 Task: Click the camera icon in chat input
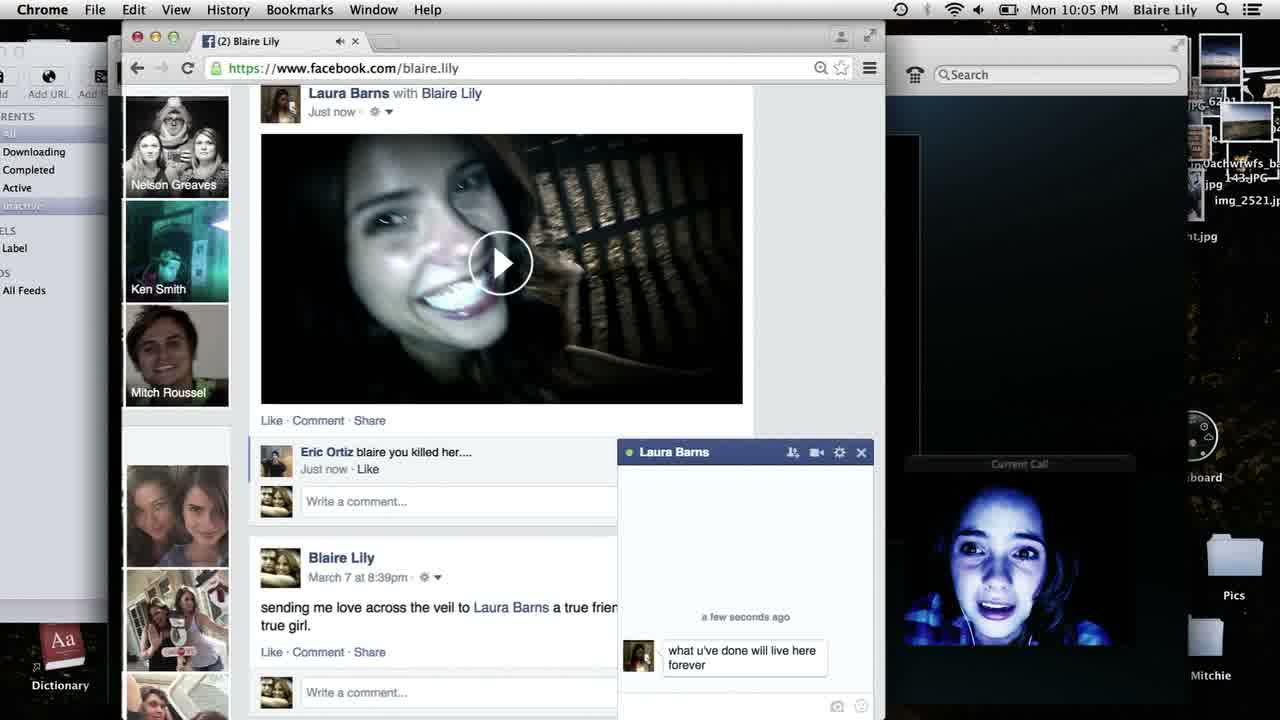point(837,707)
